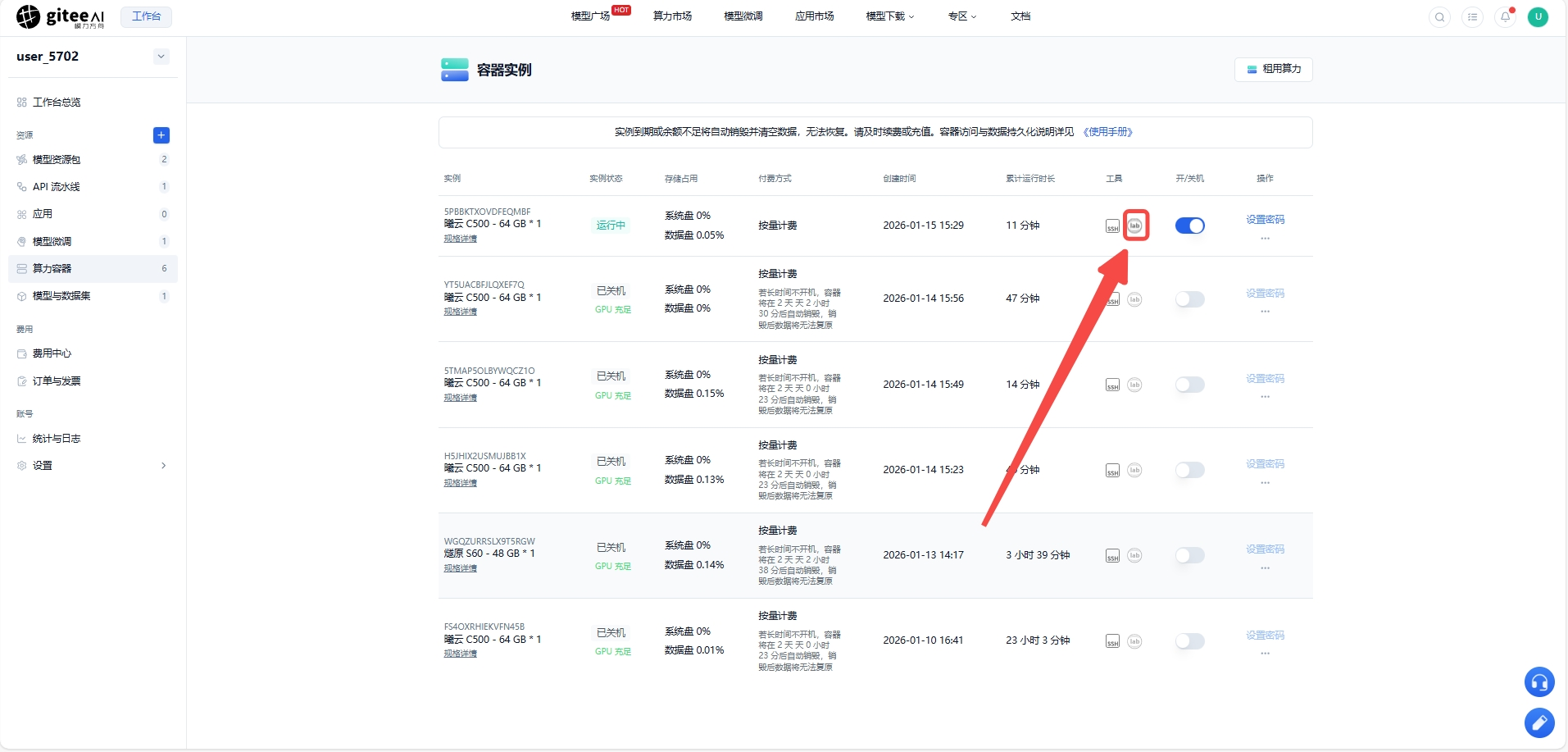
Task: Expand the 设置 sidebar item
Action: pos(93,466)
